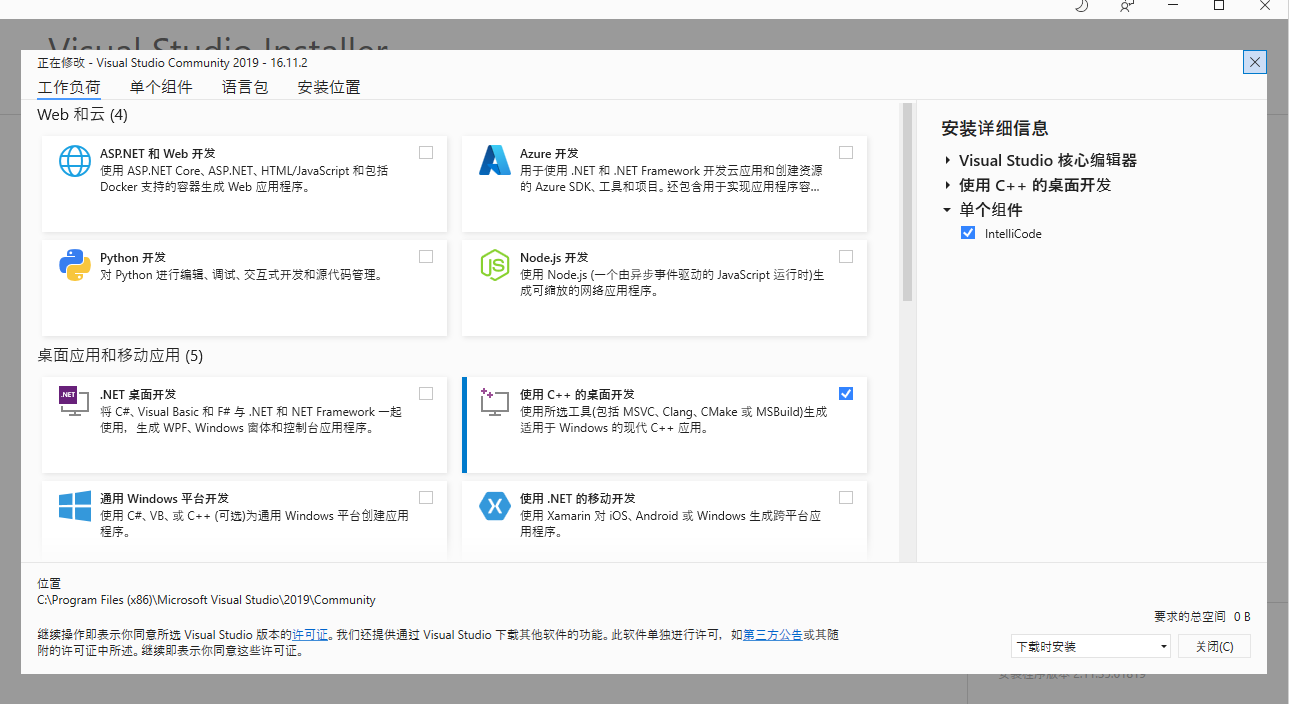The width and height of the screenshot is (1289, 704).
Task: Click the 安装详细信息 heading
Action: tap(995, 128)
